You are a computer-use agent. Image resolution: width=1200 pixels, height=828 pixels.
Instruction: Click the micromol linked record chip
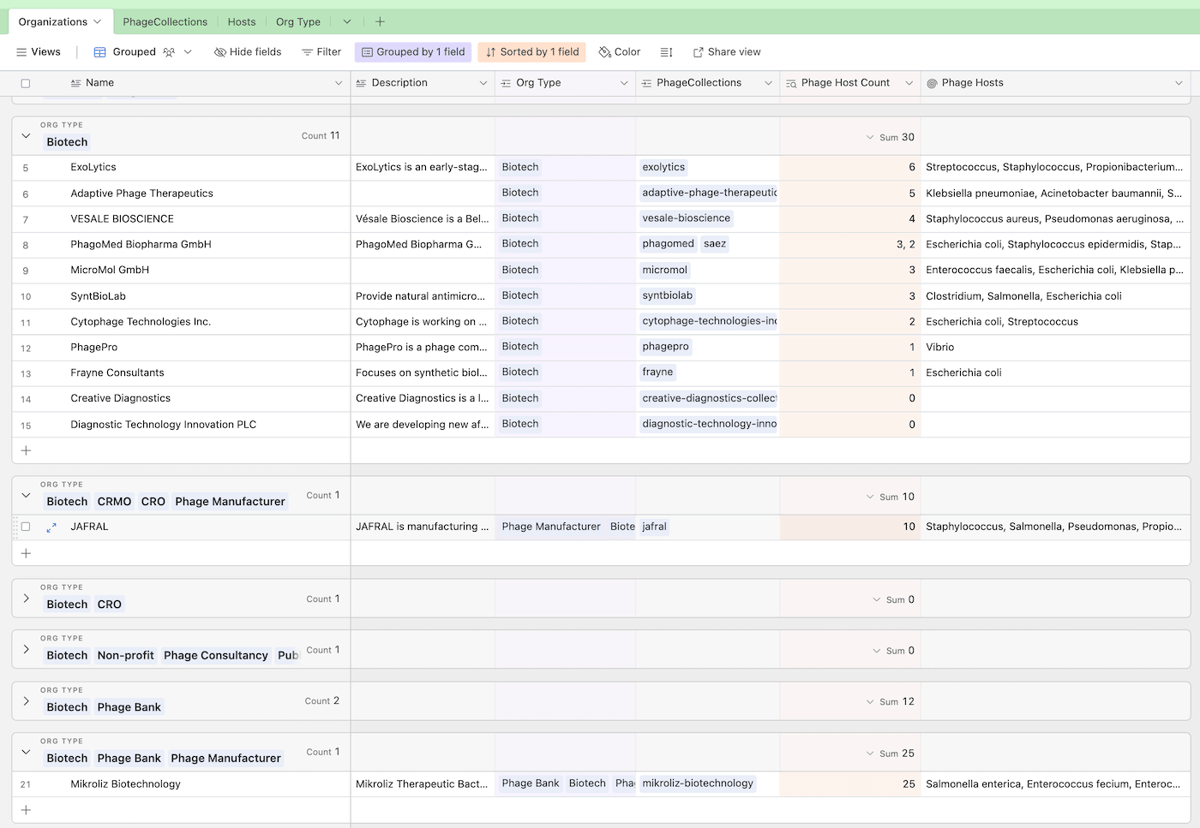tap(665, 270)
